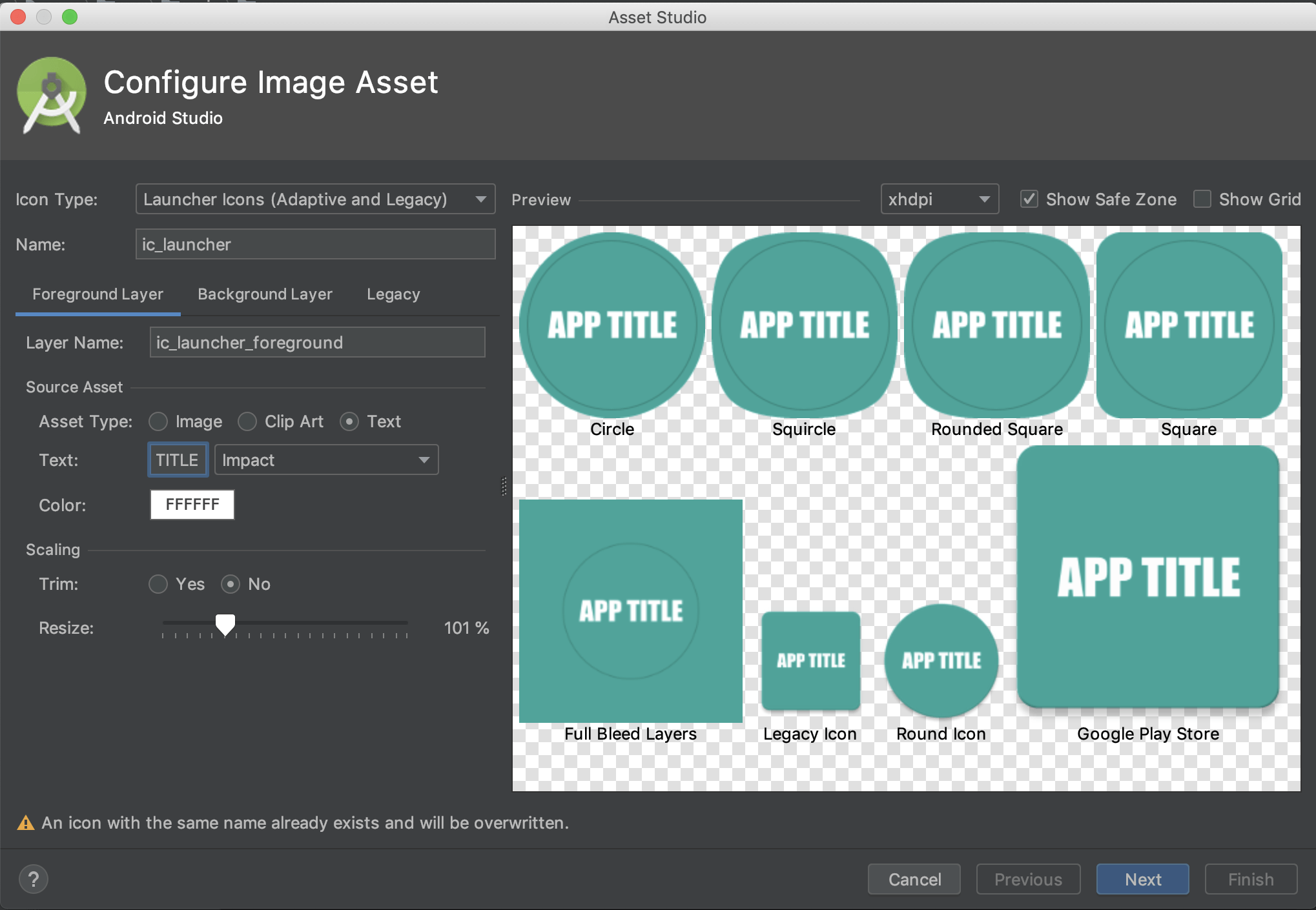Open the Icon Type dropdown
This screenshot has height=910, width=1316.
(315, 199)
